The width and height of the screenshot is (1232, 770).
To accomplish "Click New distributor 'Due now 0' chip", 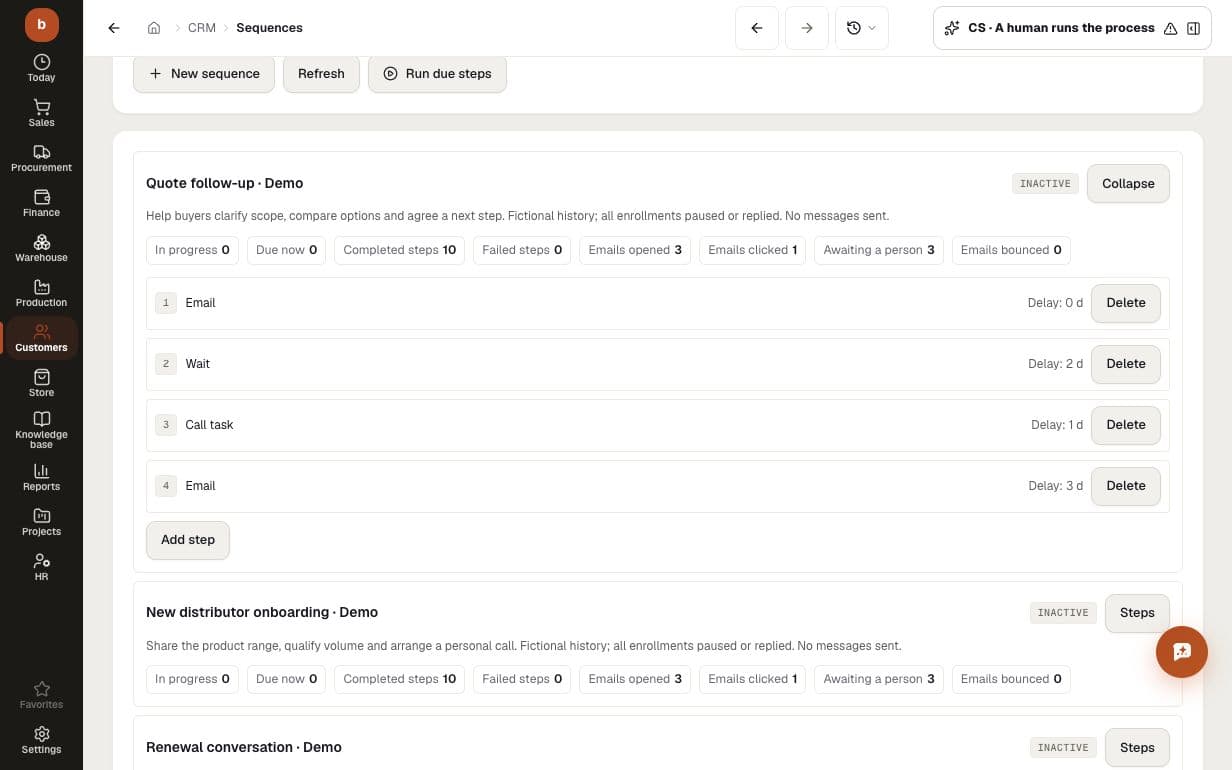I will (x=286, y=679).
